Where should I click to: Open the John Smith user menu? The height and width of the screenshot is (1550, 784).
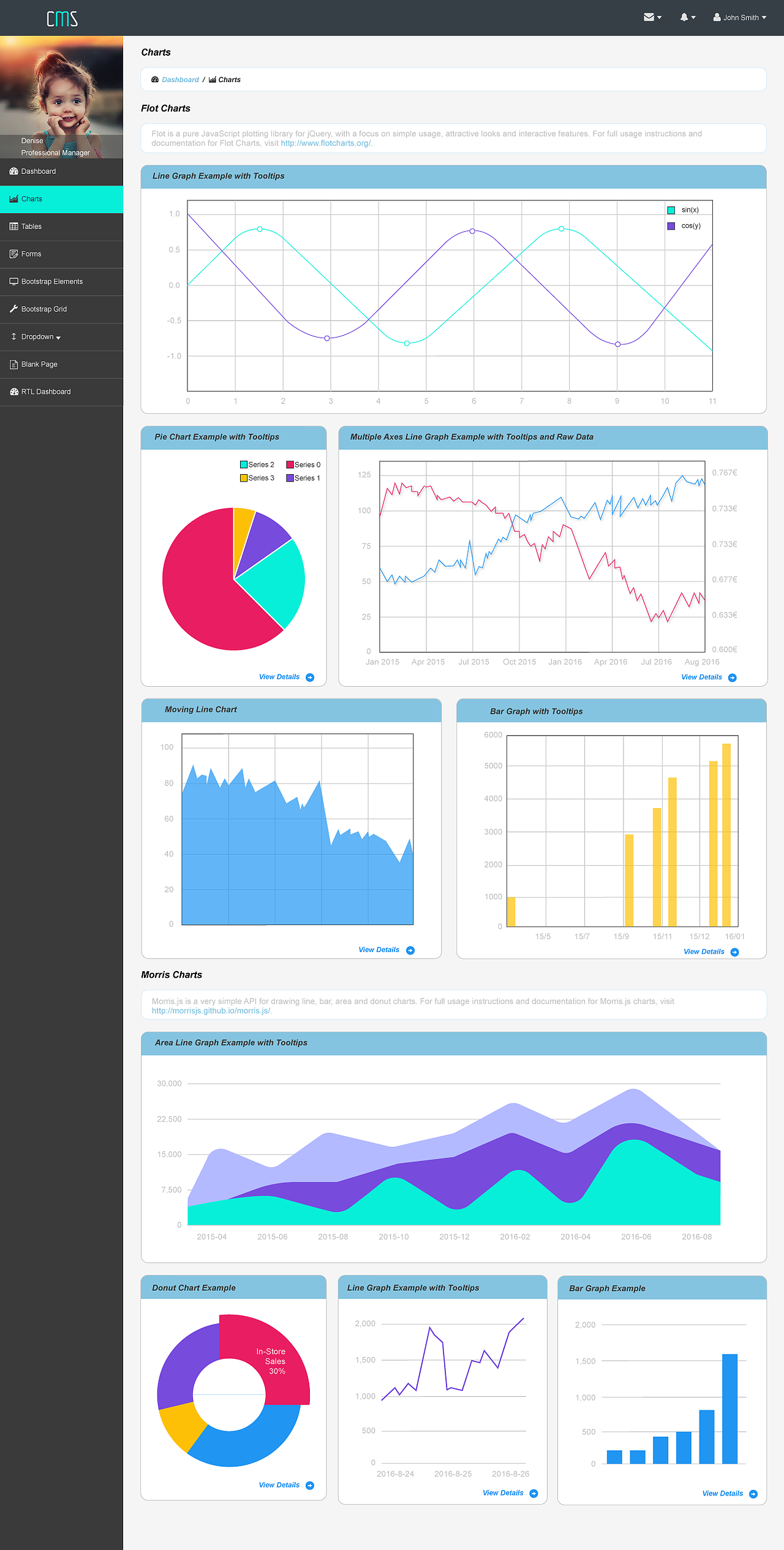[739, 17]
